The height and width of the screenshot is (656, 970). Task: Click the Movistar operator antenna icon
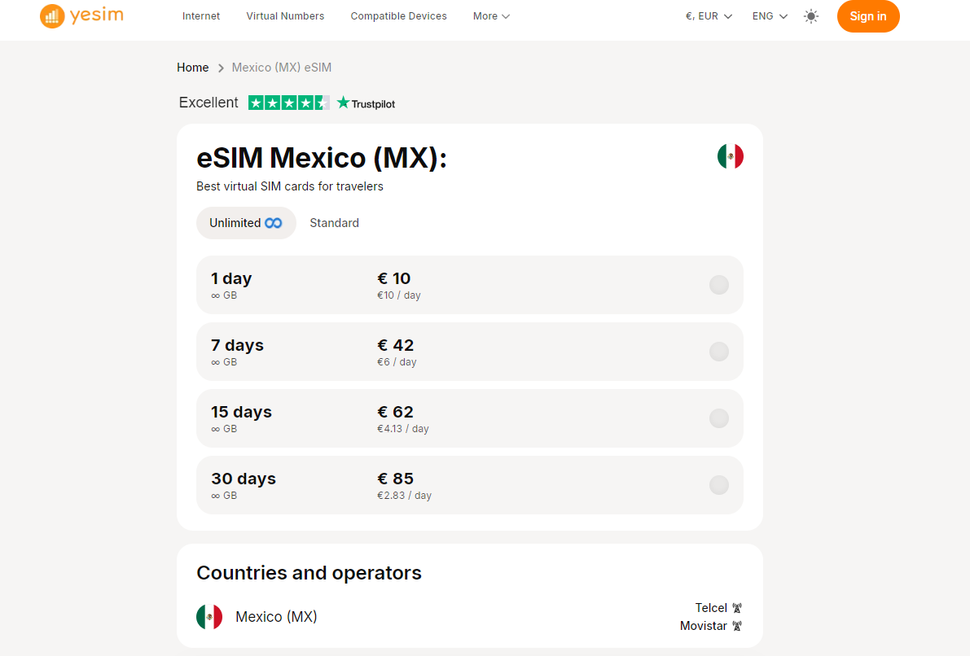click(x=737, y=625)
